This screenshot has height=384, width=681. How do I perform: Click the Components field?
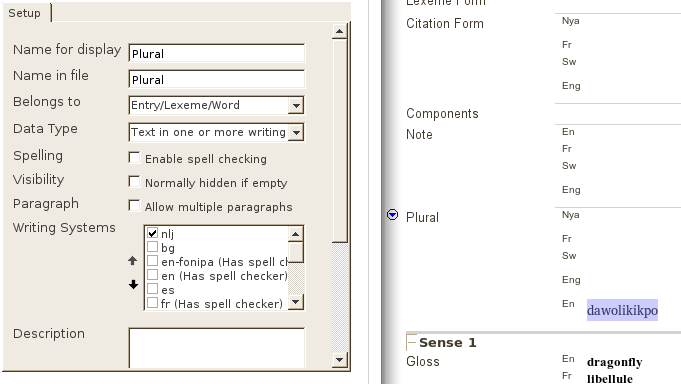click(x=618, y=114)
